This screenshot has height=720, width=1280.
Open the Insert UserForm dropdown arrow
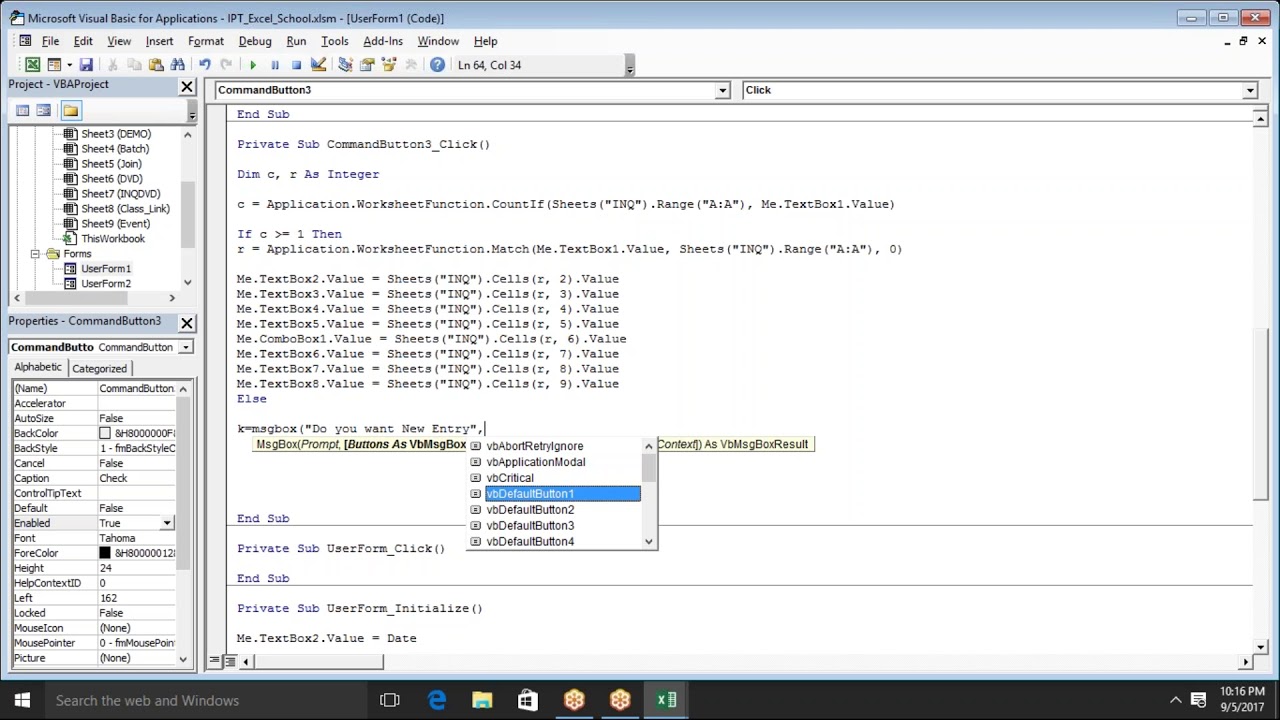(69, 65)
